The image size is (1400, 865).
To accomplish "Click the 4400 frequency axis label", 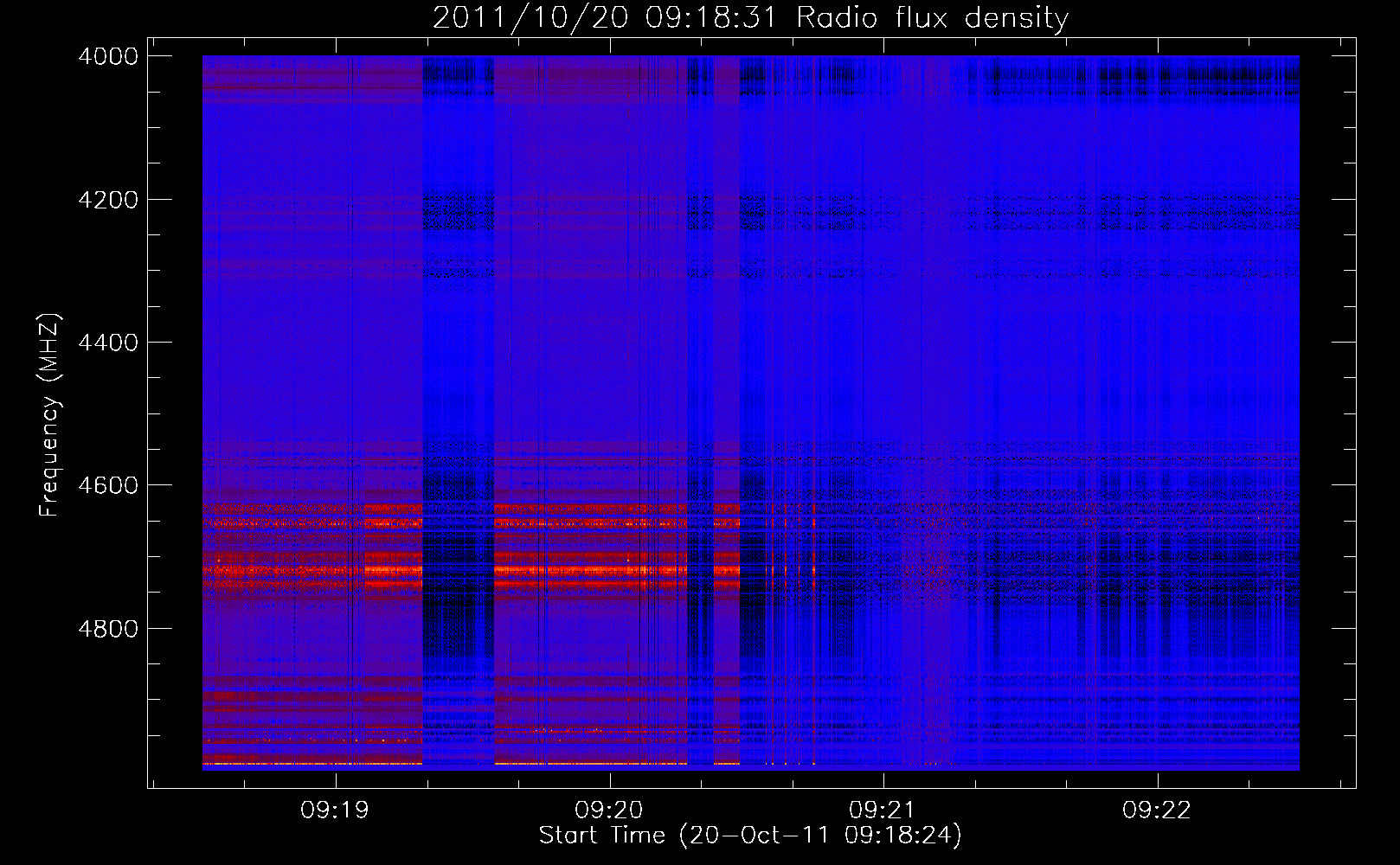I will 108,343.
